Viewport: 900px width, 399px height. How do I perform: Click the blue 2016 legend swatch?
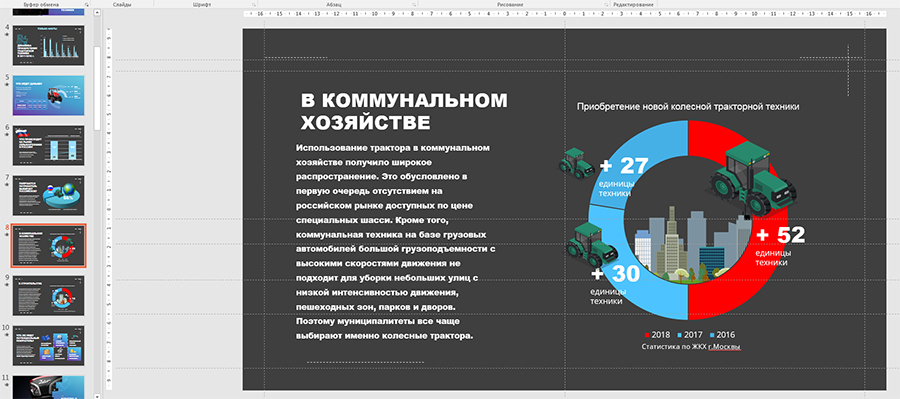(x=712, y=335)
